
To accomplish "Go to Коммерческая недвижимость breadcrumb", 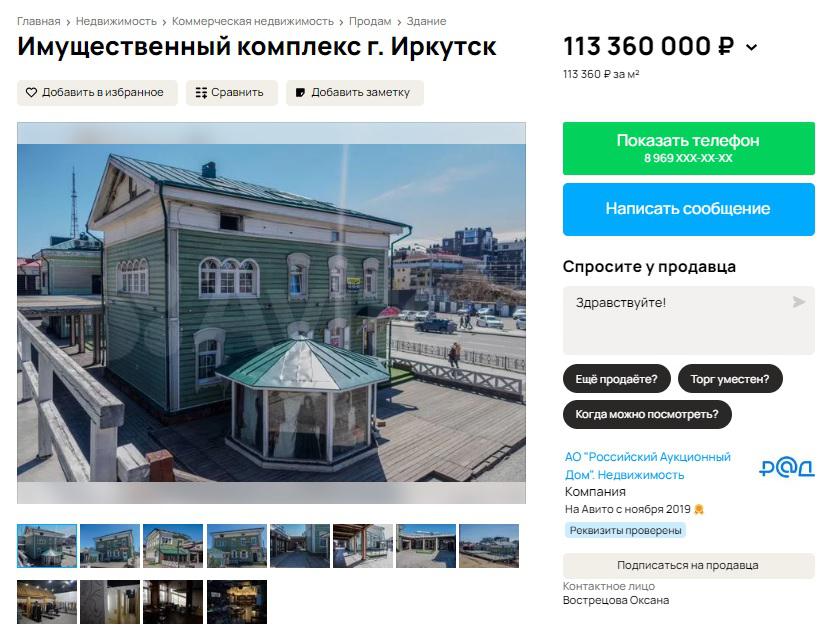I will click(252, 21).
